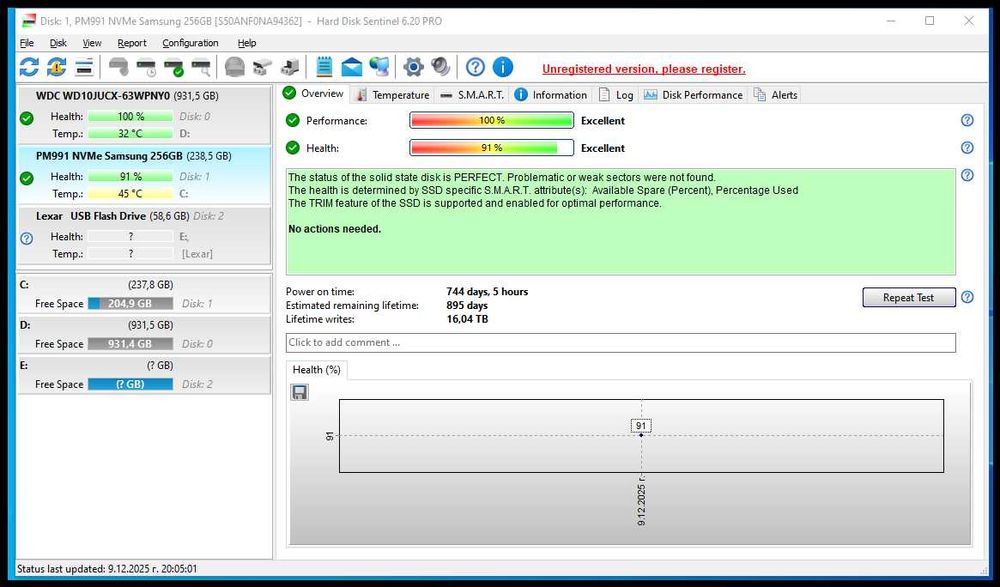Select PM991 NVMe Samsung 256GB disk entry
Screen dimensions: 1000x587
(144, 175)
